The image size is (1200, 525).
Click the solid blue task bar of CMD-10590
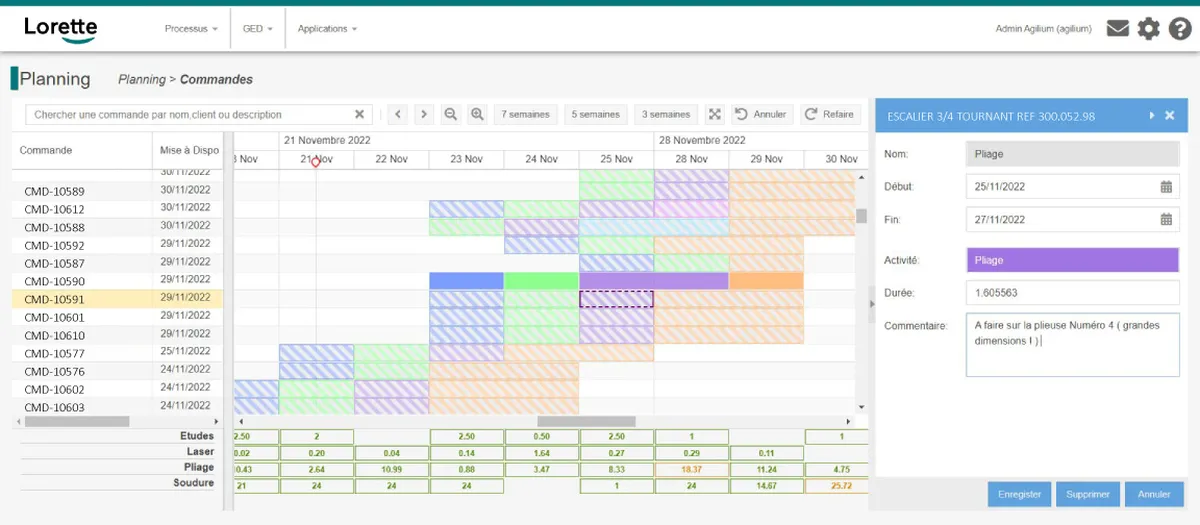click(466, 281)
